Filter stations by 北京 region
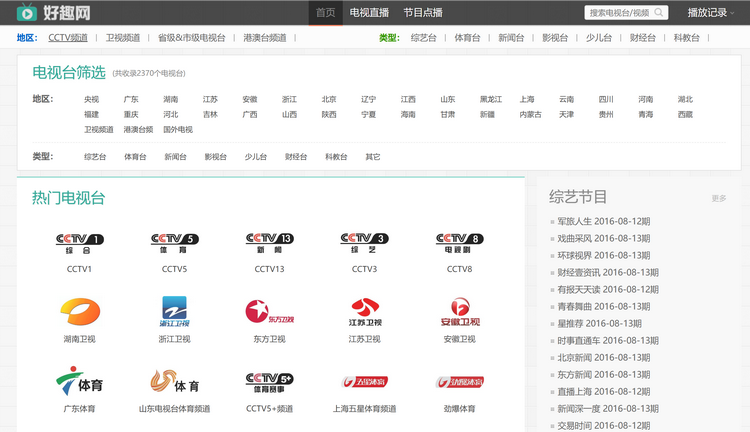750x432 pixels. point(329,99)
